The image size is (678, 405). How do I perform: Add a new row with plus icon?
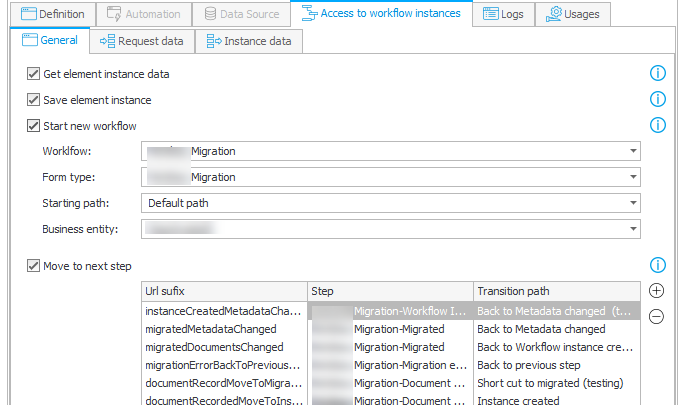656,291
